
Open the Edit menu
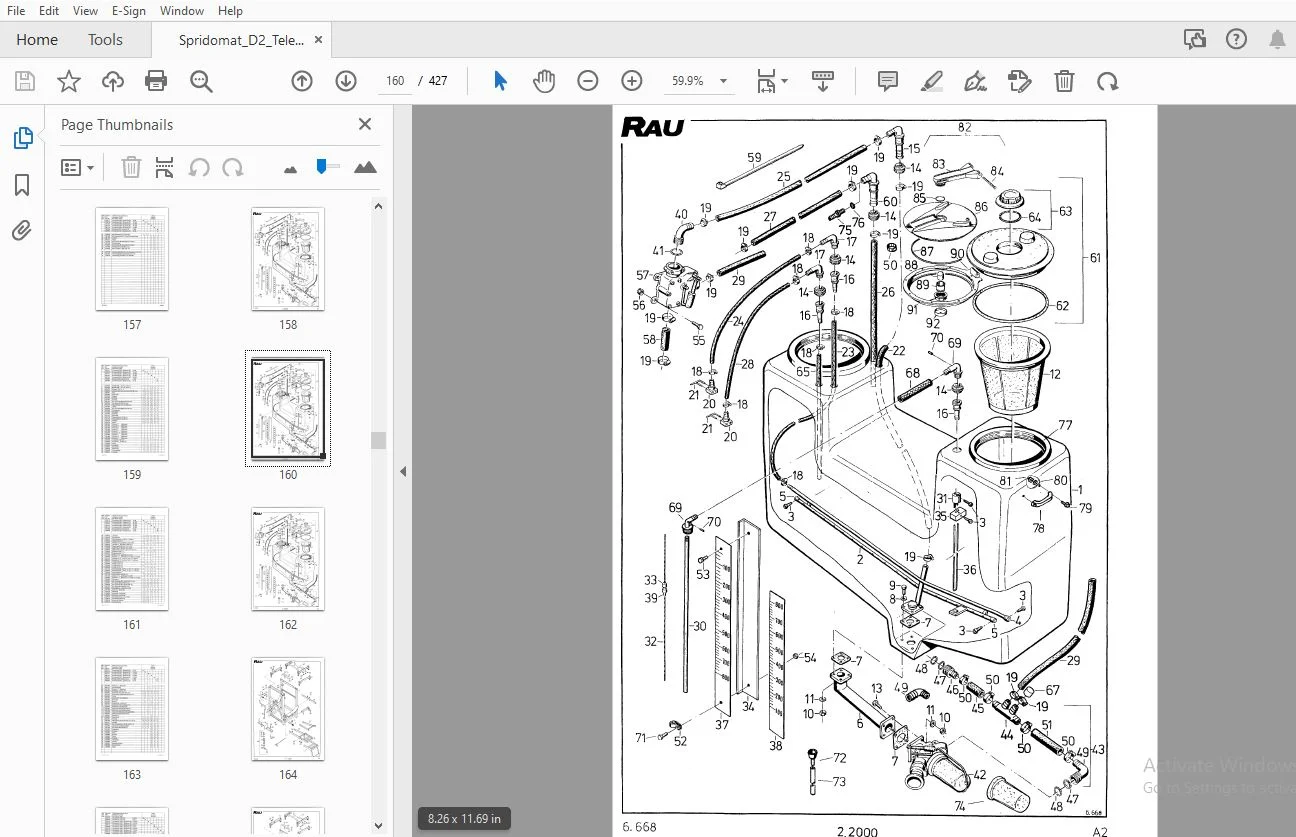pos(49,10)
